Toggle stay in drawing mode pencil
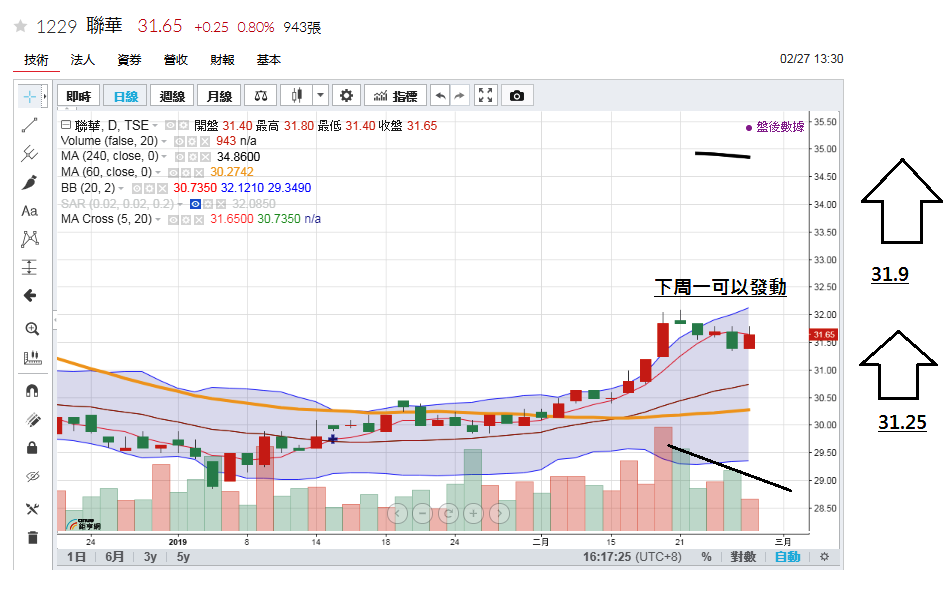This screenshot has width=949, height=600. click(x=31, y=420)
